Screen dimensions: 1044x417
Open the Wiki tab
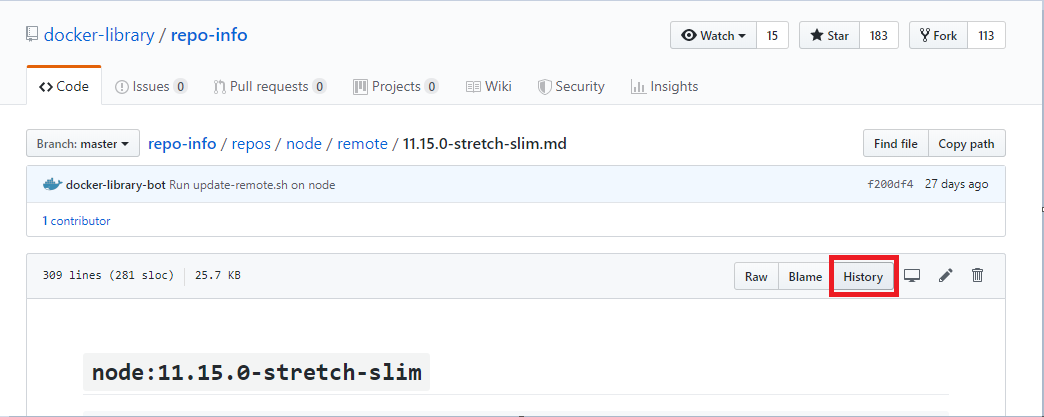pyautogui.click(x=489, y=87)
